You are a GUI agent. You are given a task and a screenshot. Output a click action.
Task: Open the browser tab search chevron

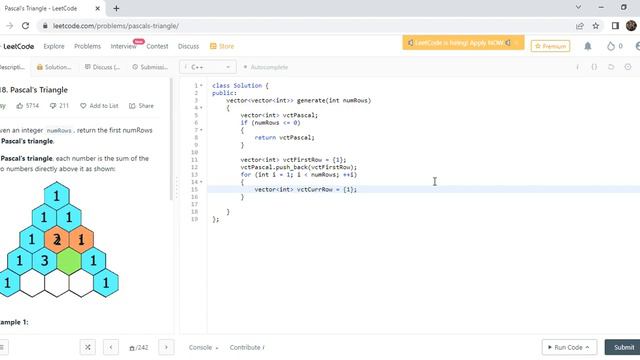click(x=578, y=7)
